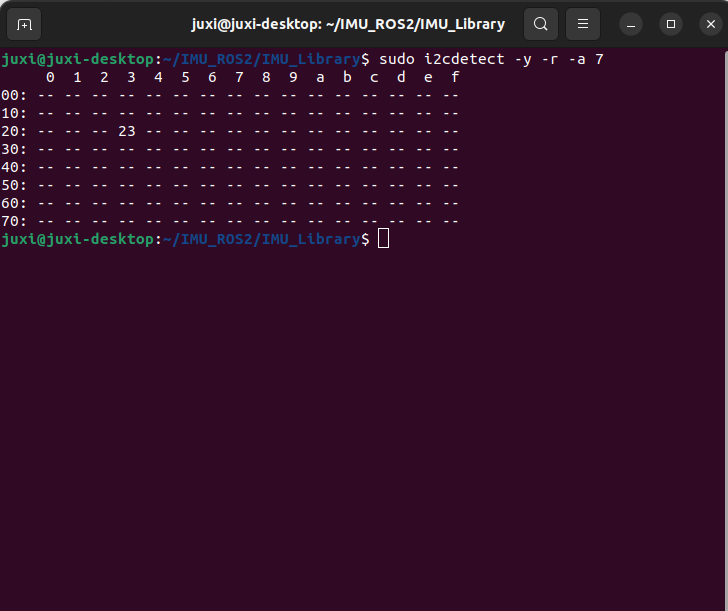Click the blue path ~/IMU_ROS2/IMU_Library in first prompt

click(262, 59)
